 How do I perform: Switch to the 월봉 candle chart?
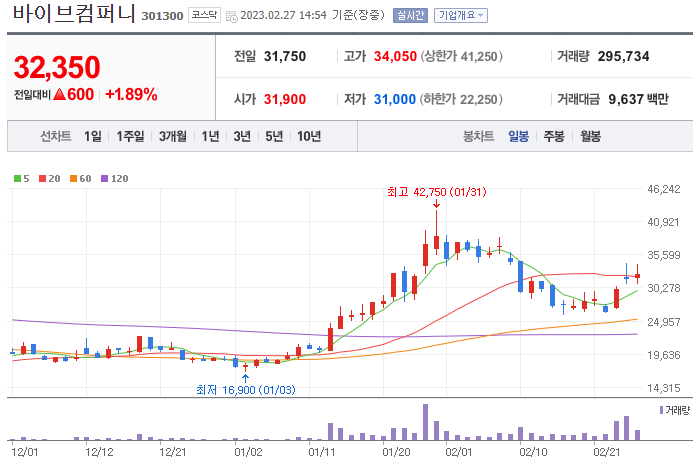click(590, 136)
